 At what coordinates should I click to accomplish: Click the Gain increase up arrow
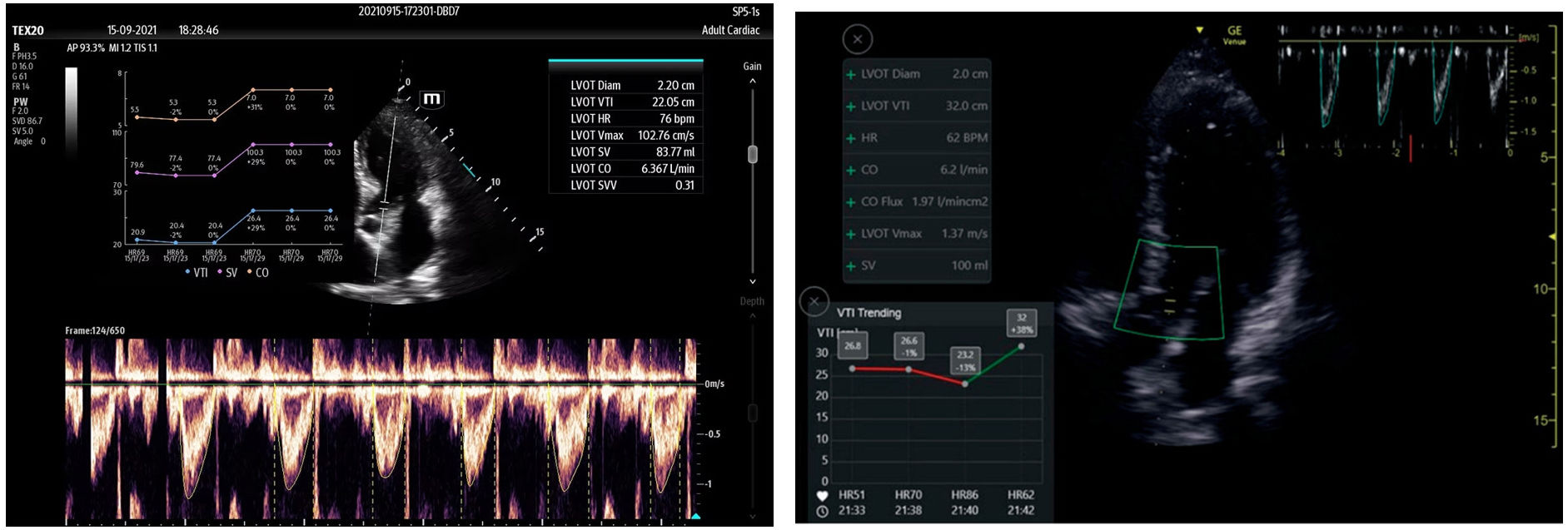point(752,82)
